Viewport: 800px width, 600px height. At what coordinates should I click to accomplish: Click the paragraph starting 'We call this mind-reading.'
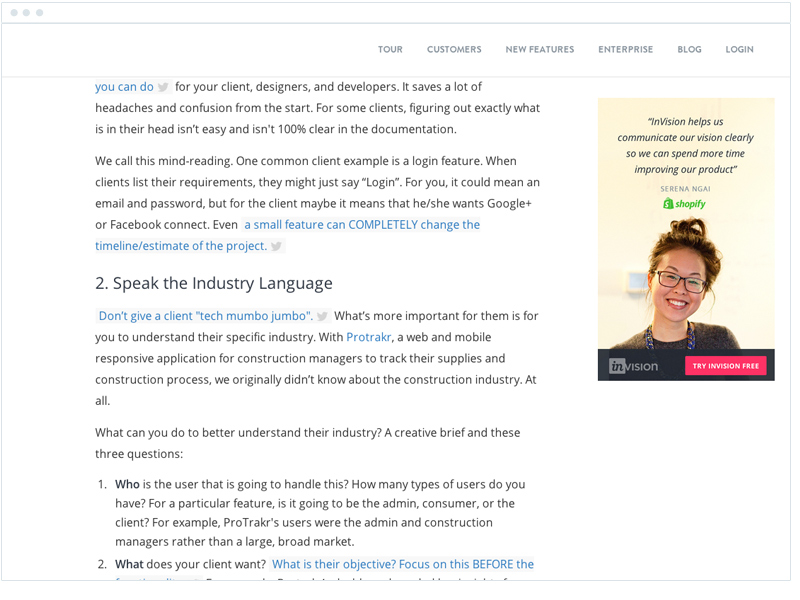pos(317,204)
